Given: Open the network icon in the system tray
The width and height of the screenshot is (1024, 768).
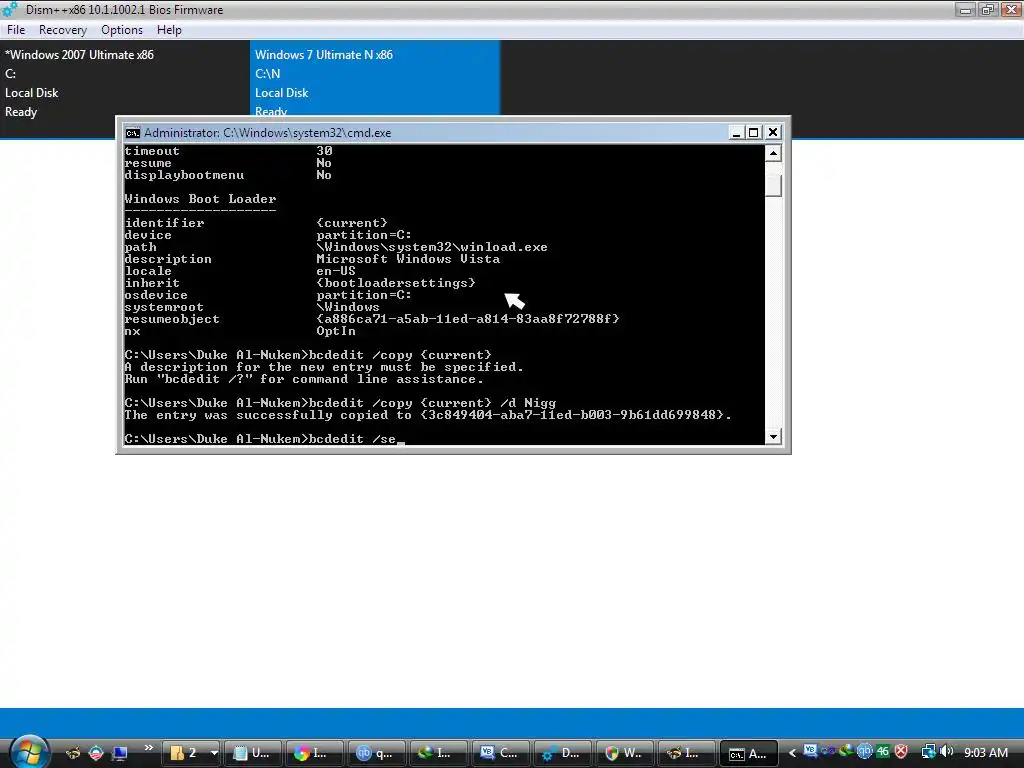Looking at the screenshot, I should (928, 752).
